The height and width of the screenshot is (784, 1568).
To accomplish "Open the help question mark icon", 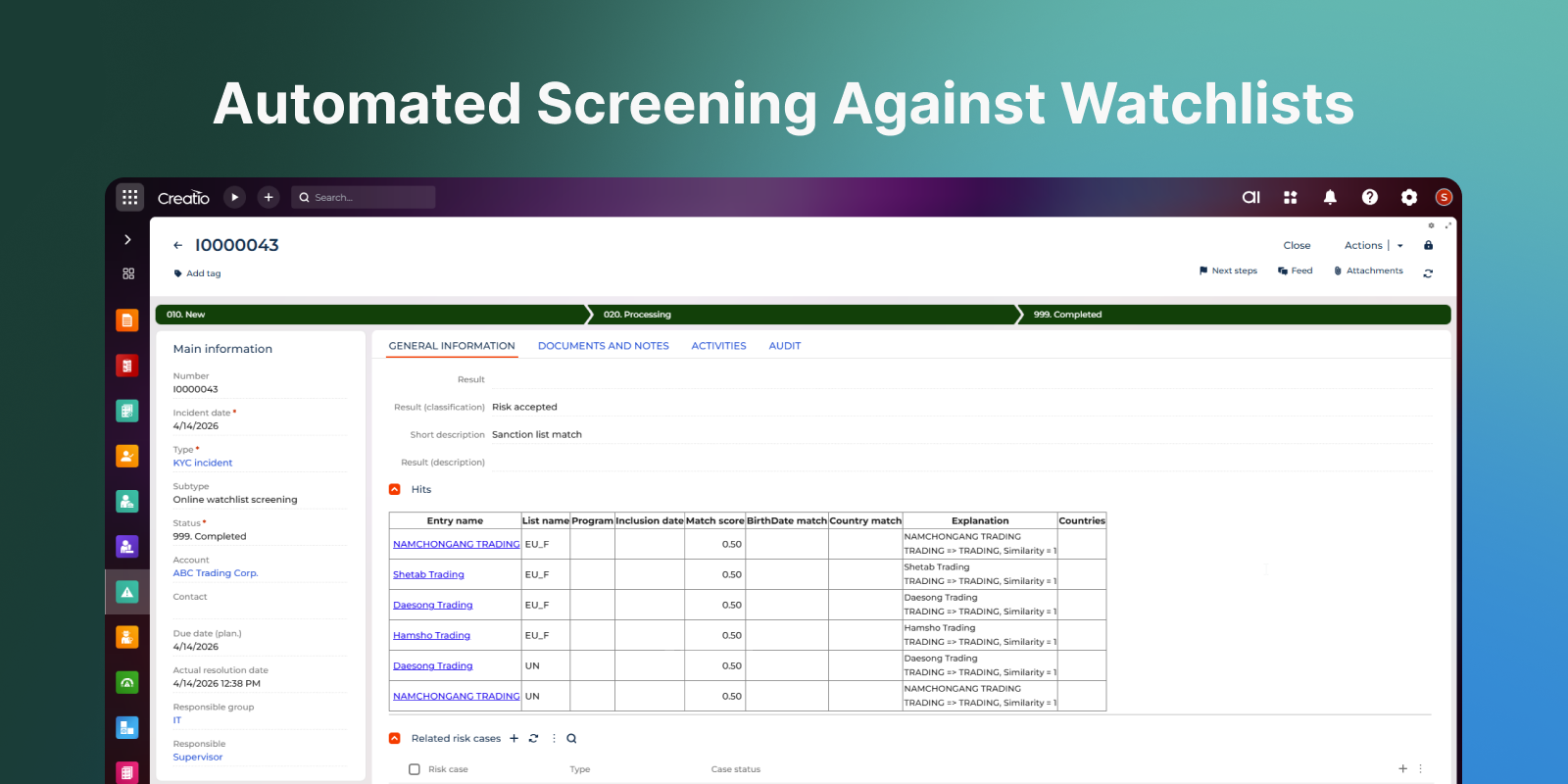I will pyautogui.click(x=1369, y=197).
